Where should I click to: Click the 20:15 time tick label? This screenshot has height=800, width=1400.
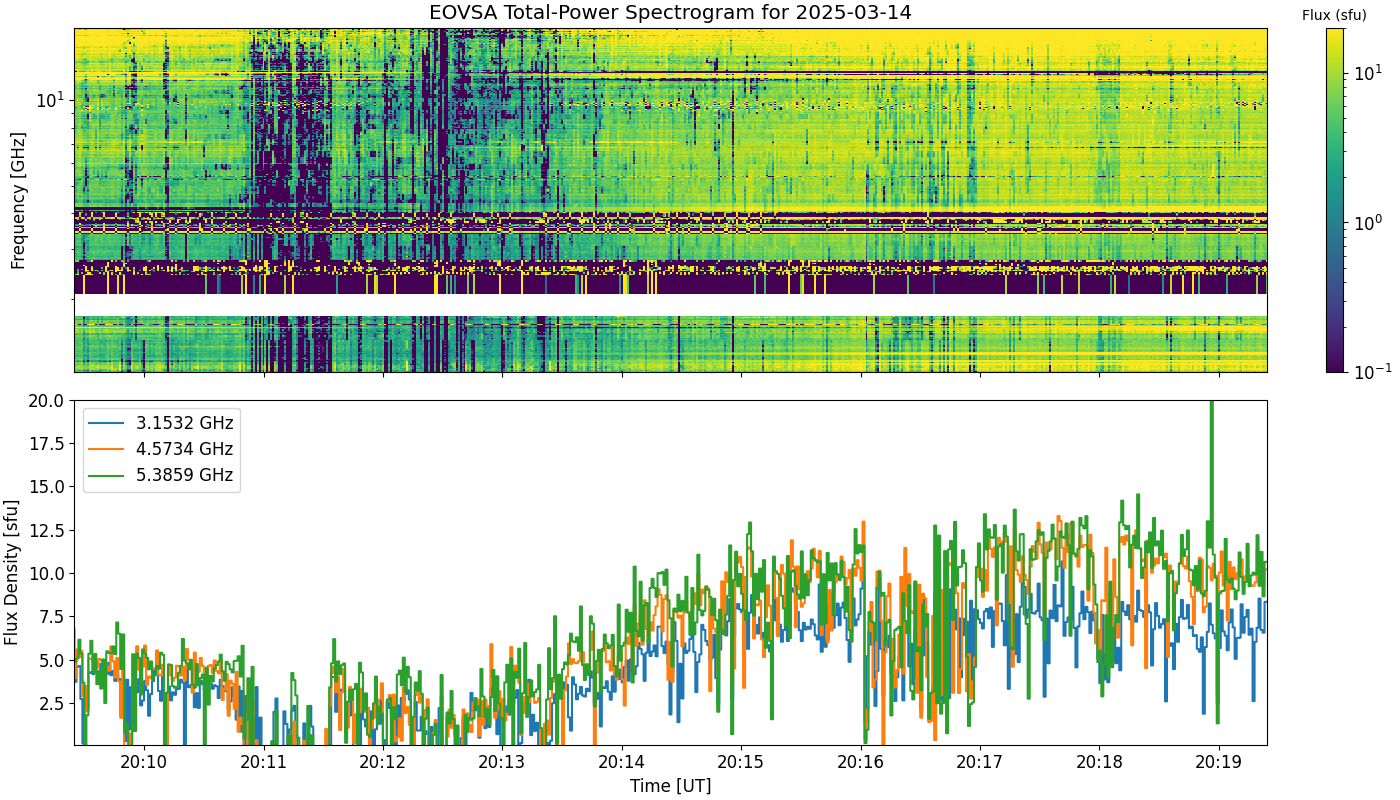(x=741, y=763)
